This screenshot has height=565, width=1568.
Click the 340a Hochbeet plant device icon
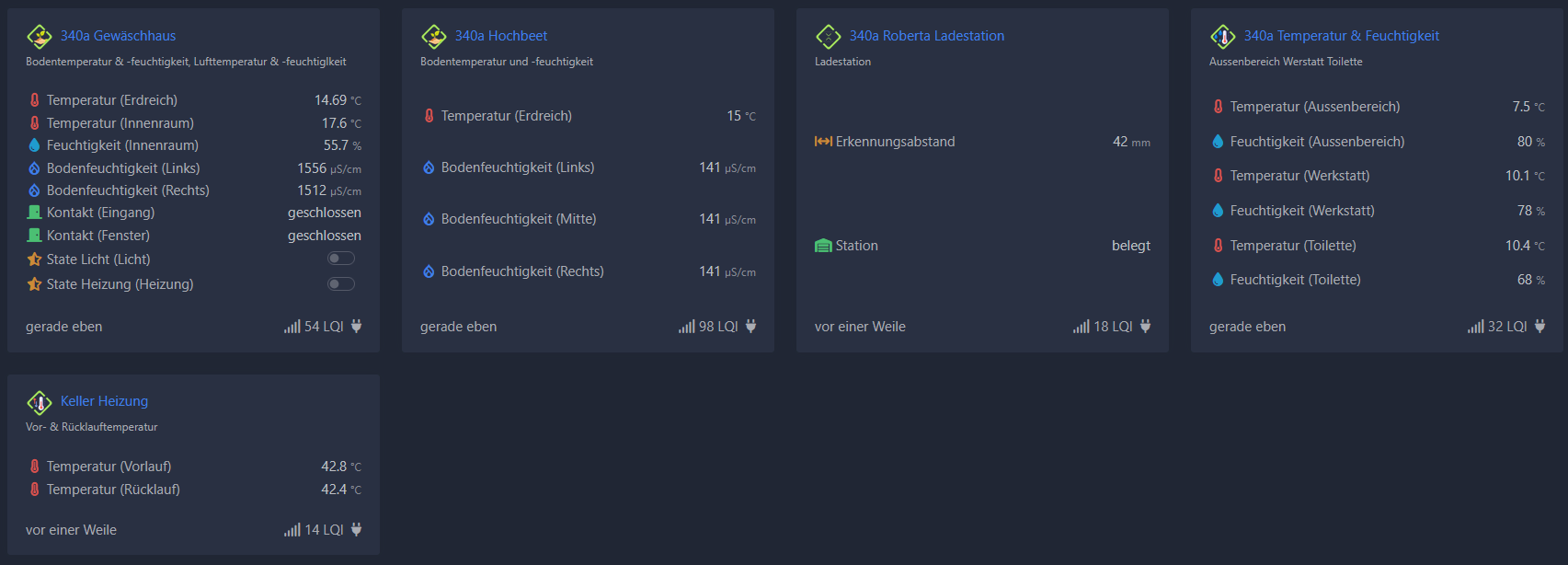(434, 37)
